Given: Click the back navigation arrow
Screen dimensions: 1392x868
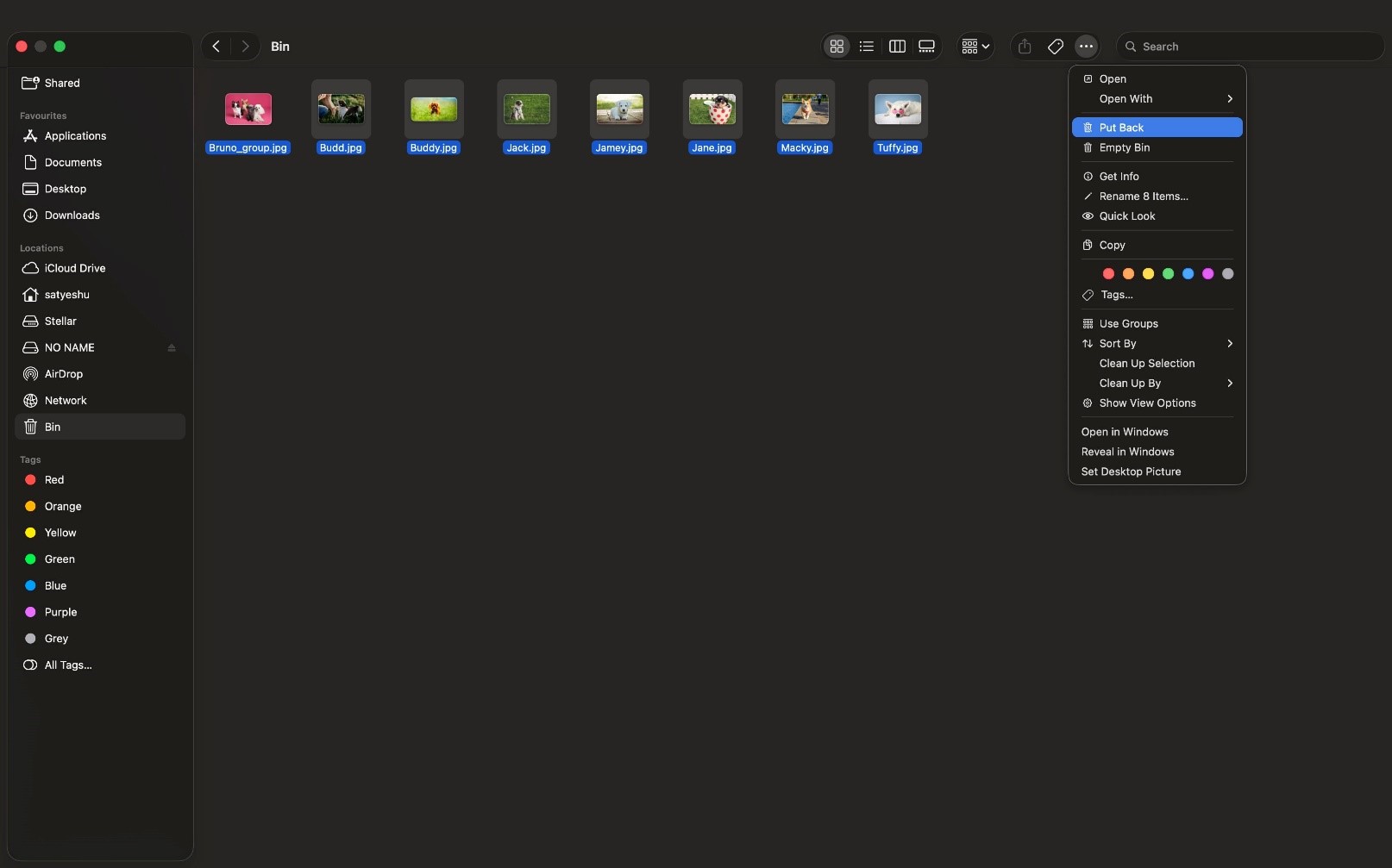Looking at the screenshot, I should (x=216, y=47).
